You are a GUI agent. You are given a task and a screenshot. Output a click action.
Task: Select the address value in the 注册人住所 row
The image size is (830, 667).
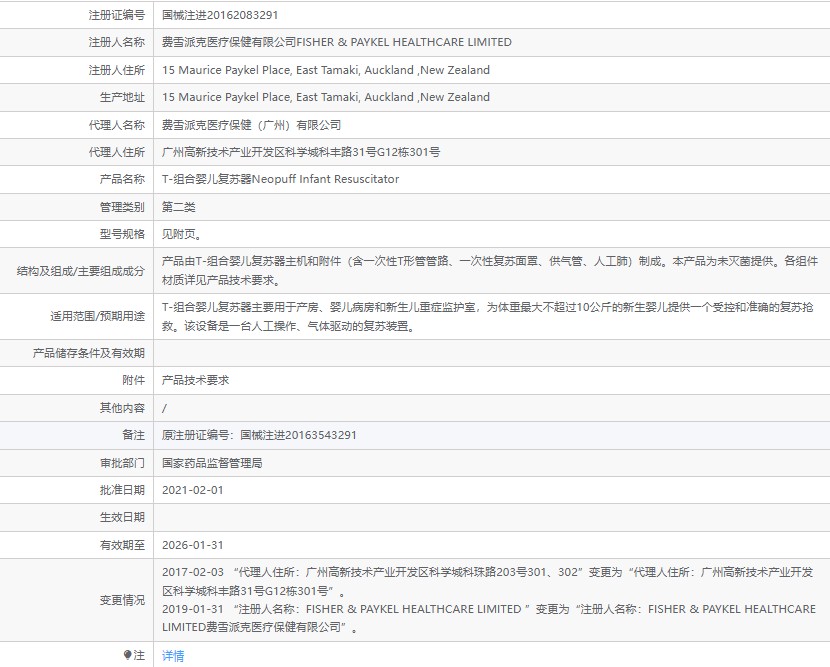coord(326,70)
